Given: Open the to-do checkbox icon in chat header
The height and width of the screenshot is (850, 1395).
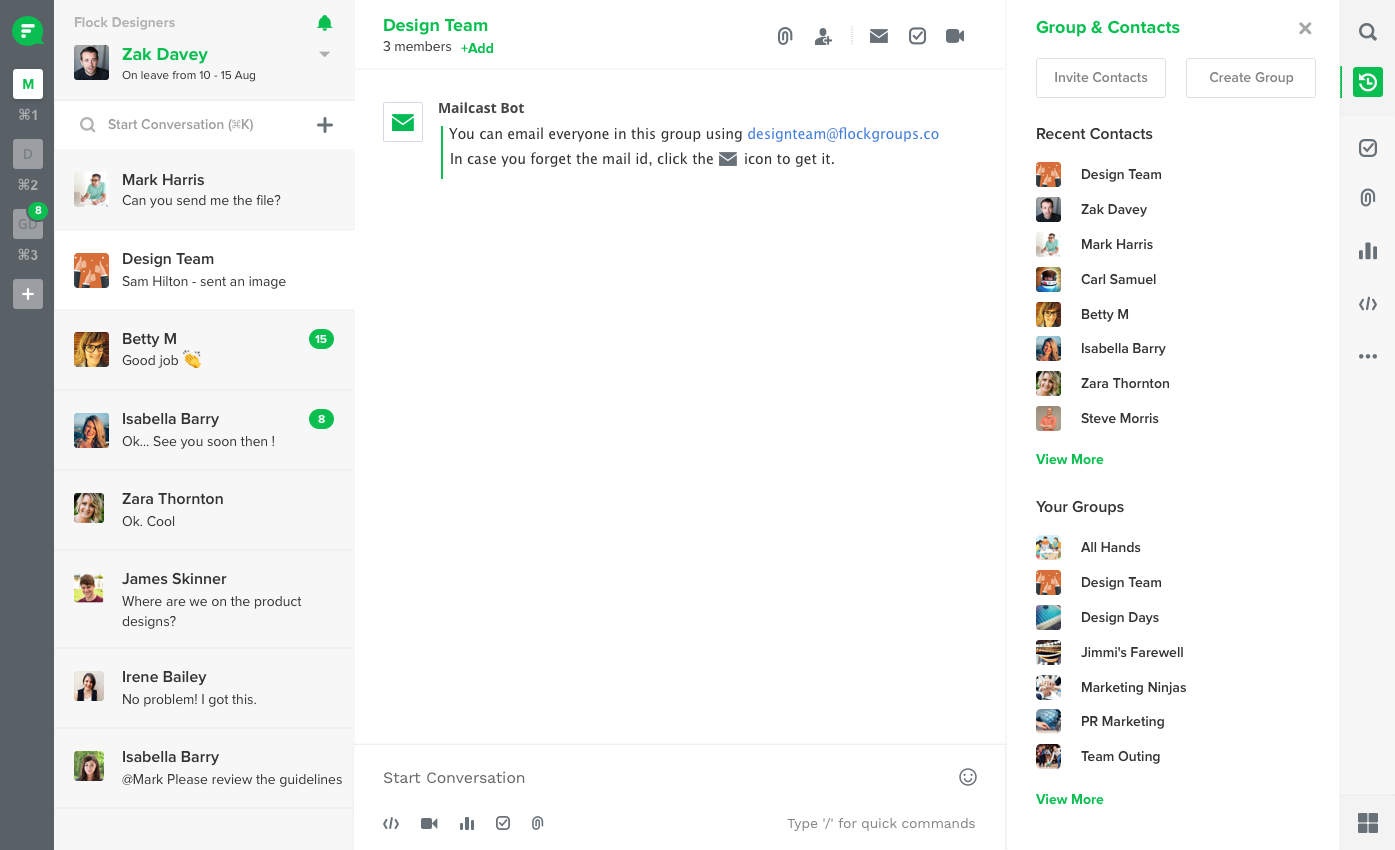Looking at the screenshot, I should [x=917, y=36].
